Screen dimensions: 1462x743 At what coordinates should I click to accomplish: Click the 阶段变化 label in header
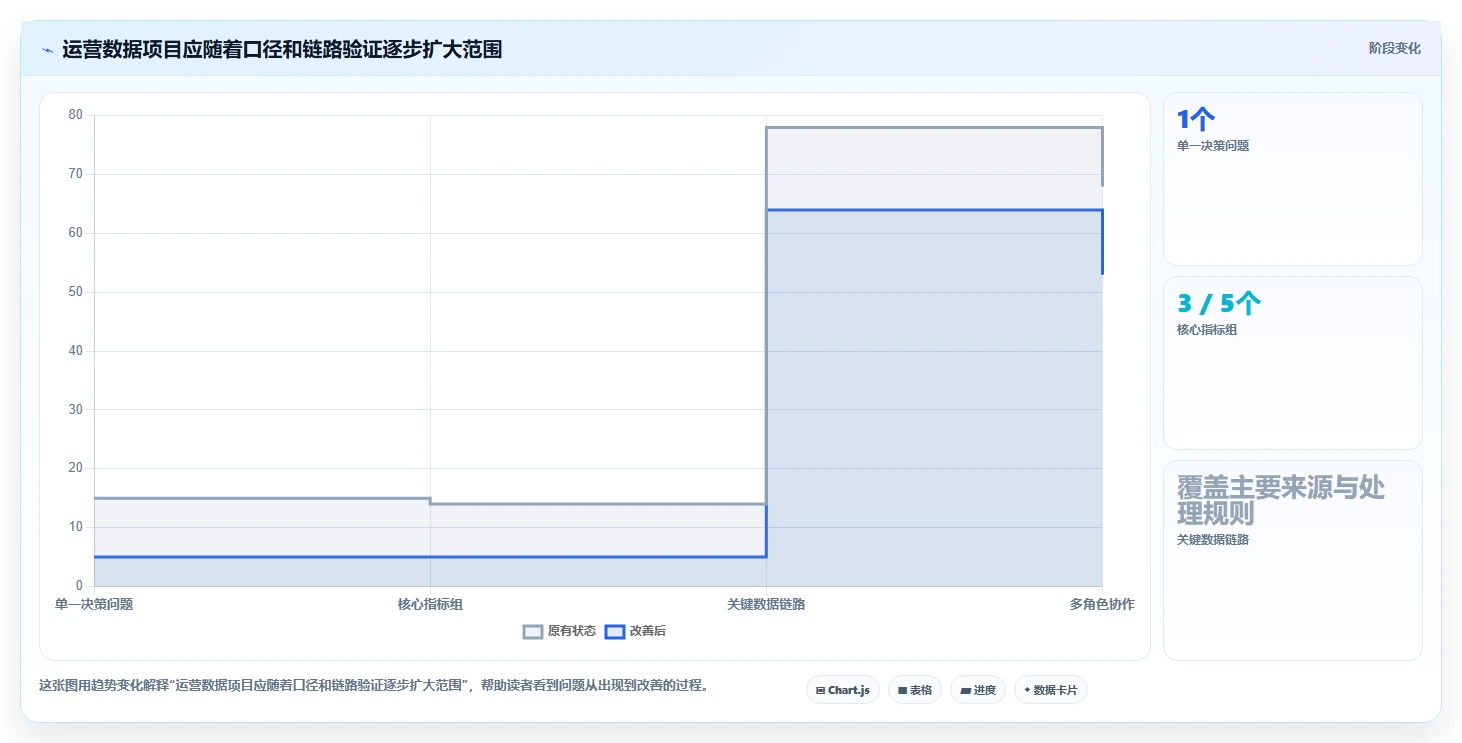1394,48
